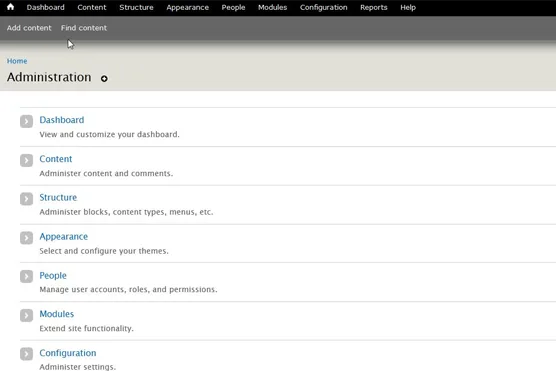The width and height of the screenshot is (556, 371).
Task: Click the home icon in the toolbar
Action: (x=10, y=7)
